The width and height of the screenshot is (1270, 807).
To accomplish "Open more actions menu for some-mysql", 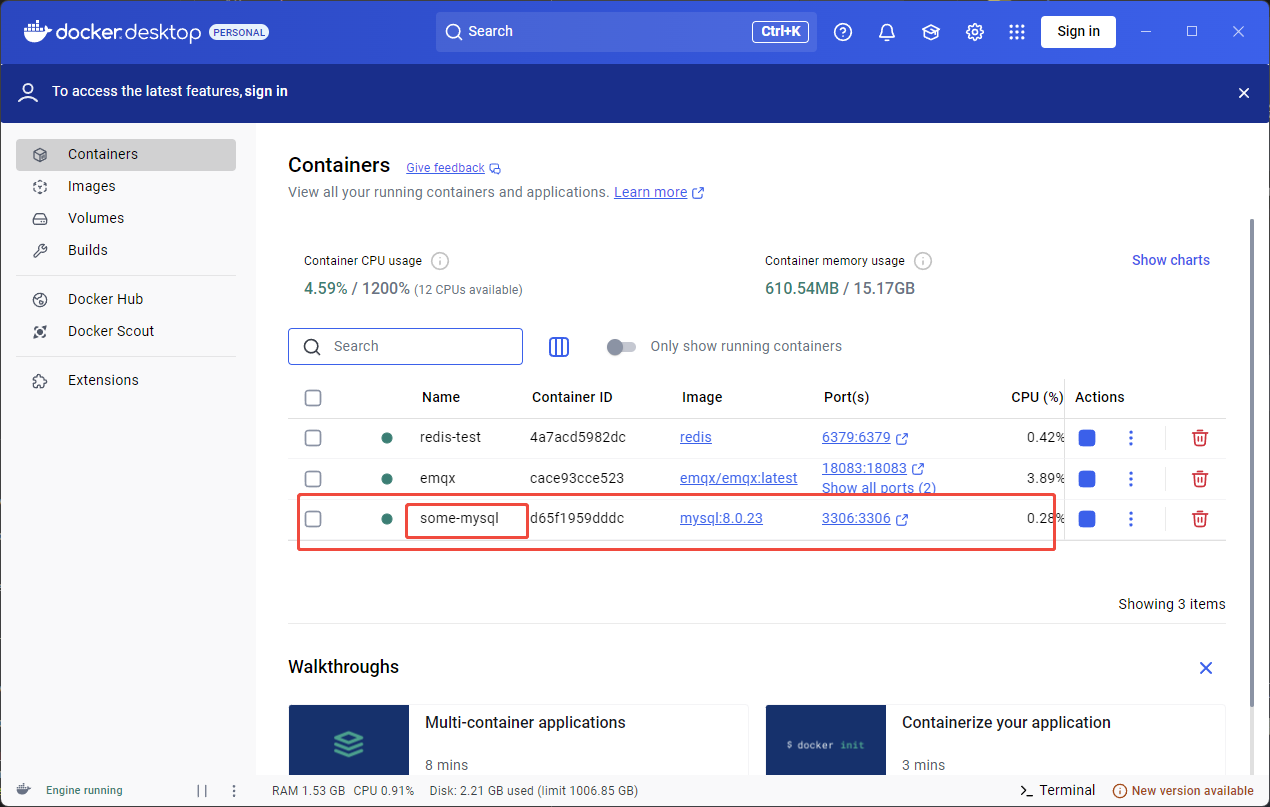I will 1131,519.
